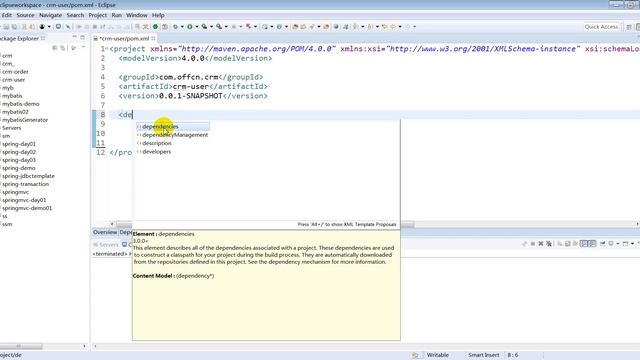The height and width of the screenshot is (360, 640).
Task: Click the editor horizontal scrollbar right arrow
Action: (x=637, y=224)
